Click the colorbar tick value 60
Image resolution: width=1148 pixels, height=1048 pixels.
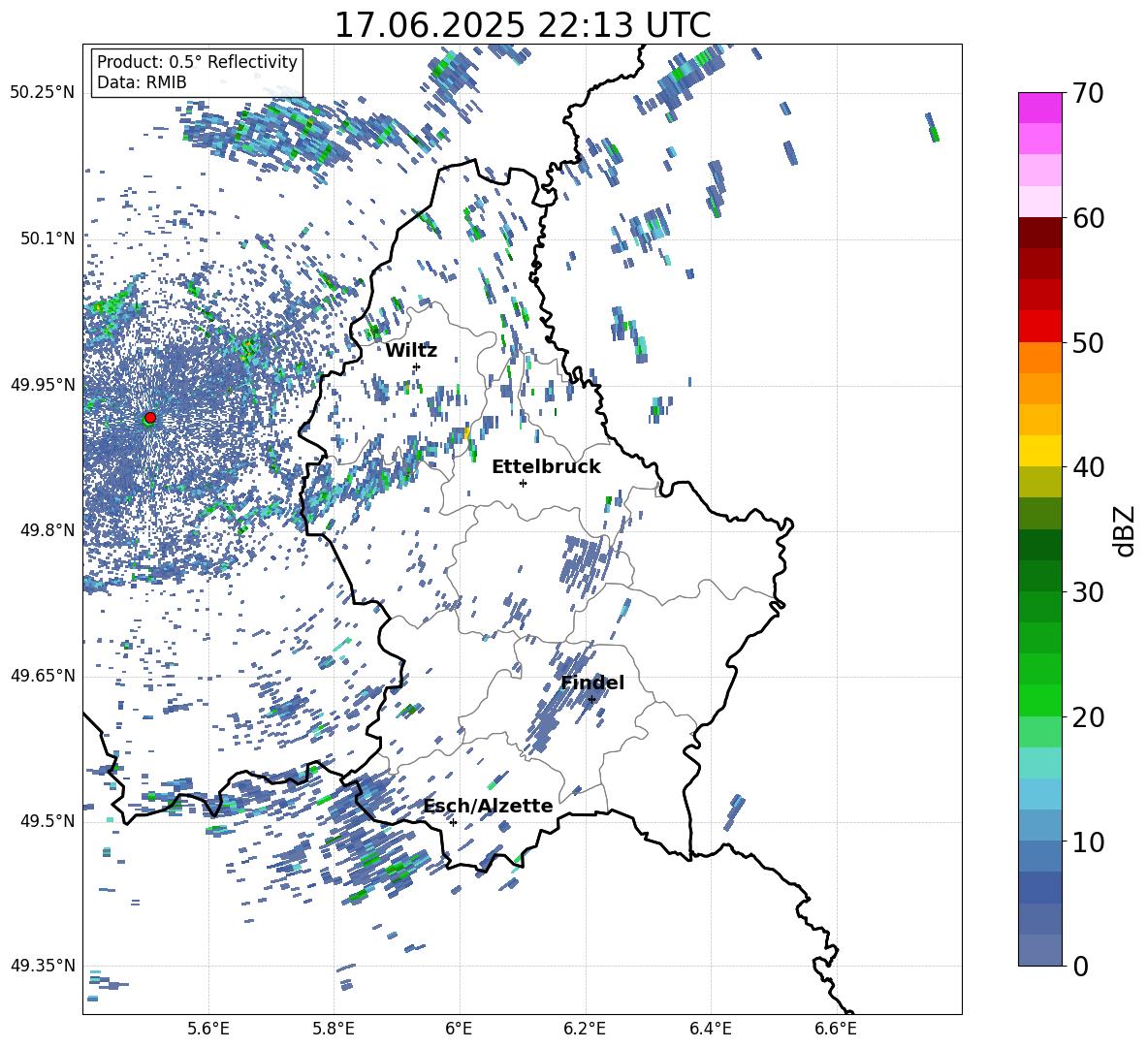coord(1088,218)
